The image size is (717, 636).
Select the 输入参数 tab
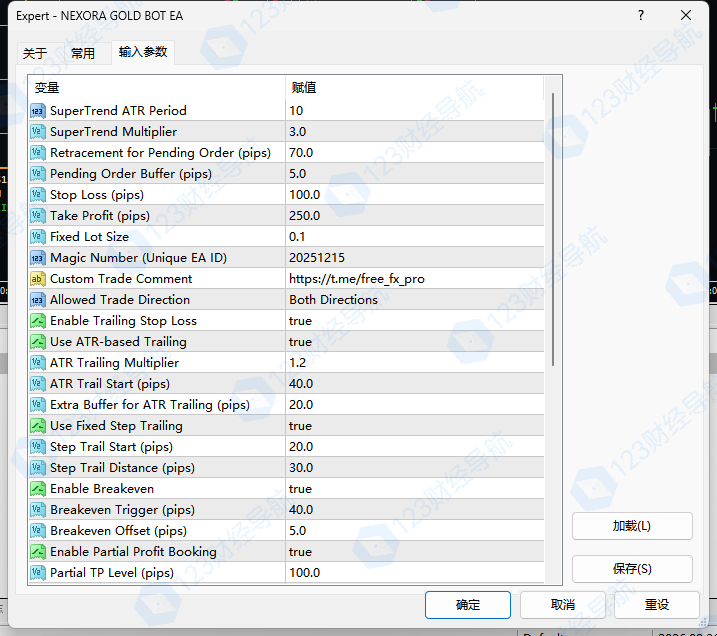[143, 52]
